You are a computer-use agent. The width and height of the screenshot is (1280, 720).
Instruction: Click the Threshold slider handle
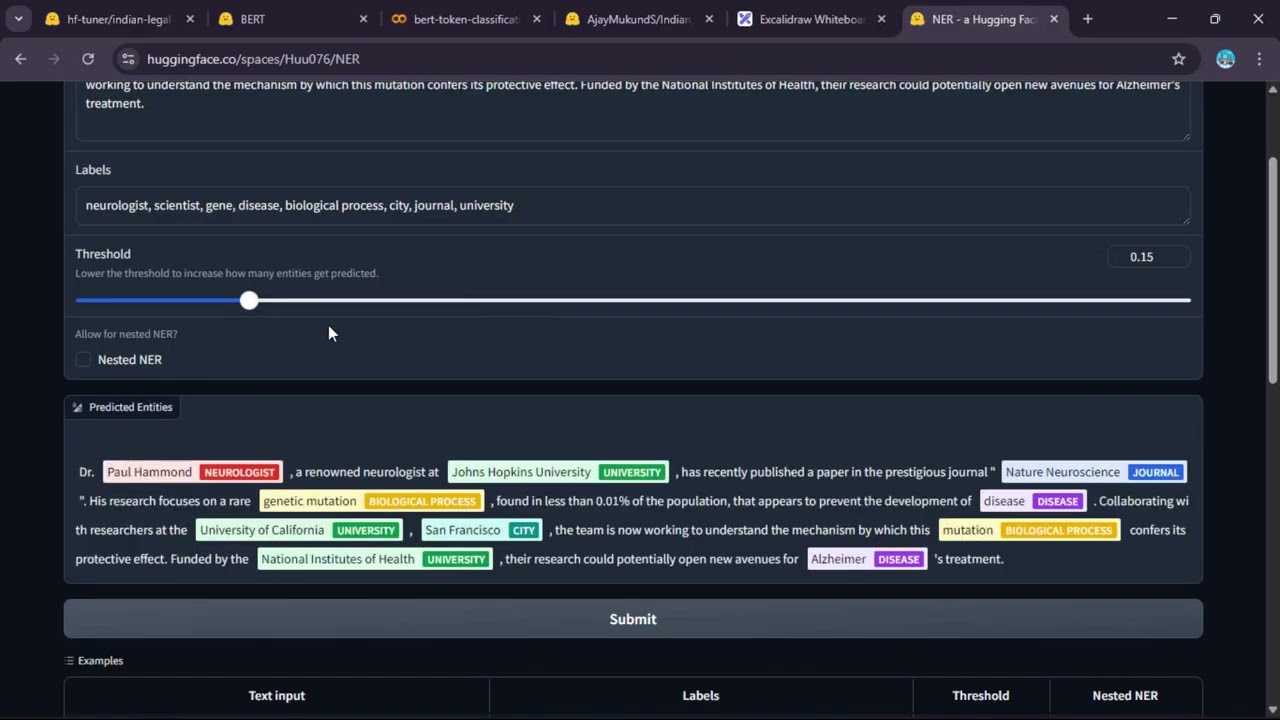(249, 300)
